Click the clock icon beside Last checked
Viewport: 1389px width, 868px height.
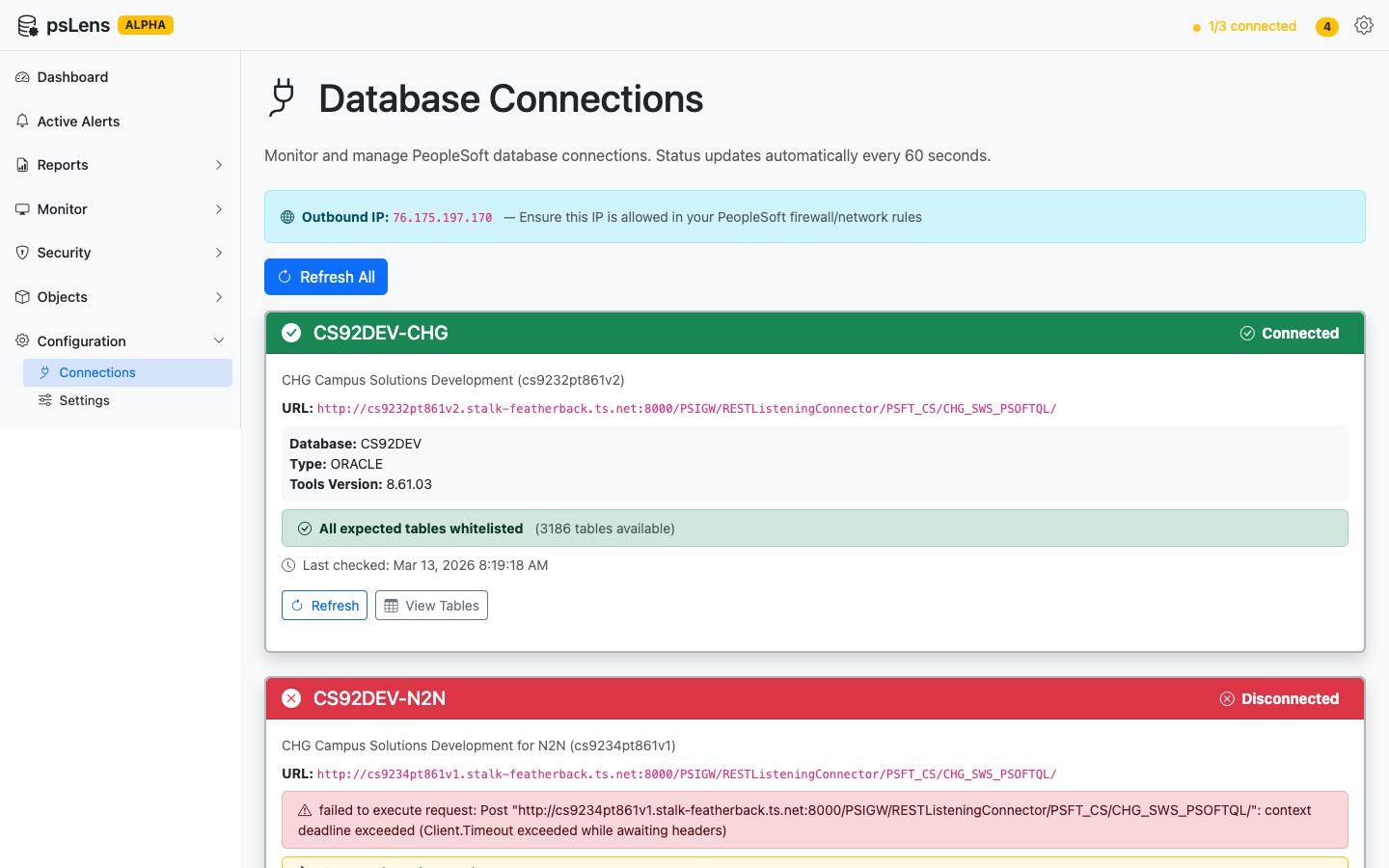point(288,565)
